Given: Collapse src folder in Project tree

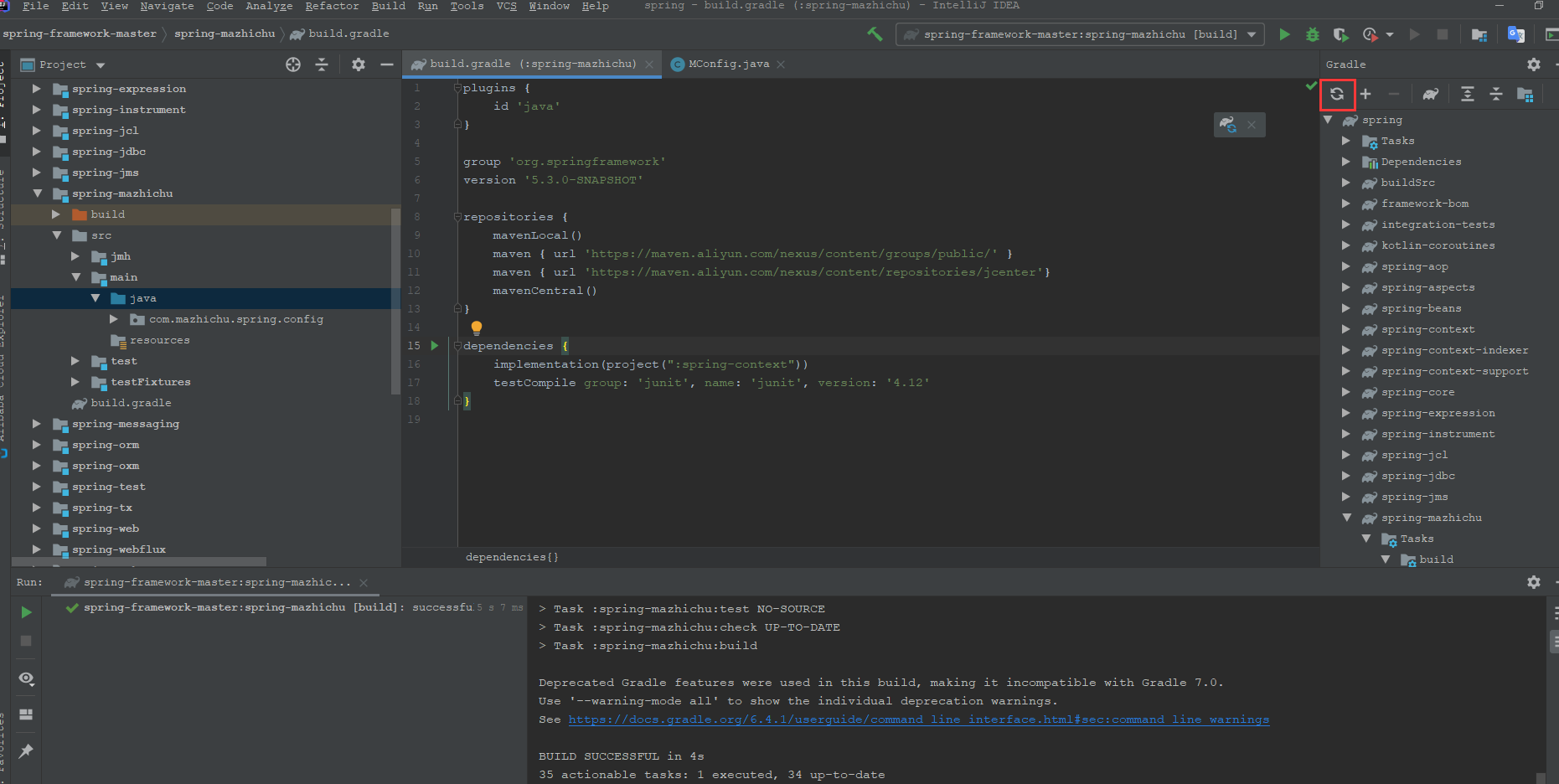Looking at the screenshot, I should pos(56,235).
